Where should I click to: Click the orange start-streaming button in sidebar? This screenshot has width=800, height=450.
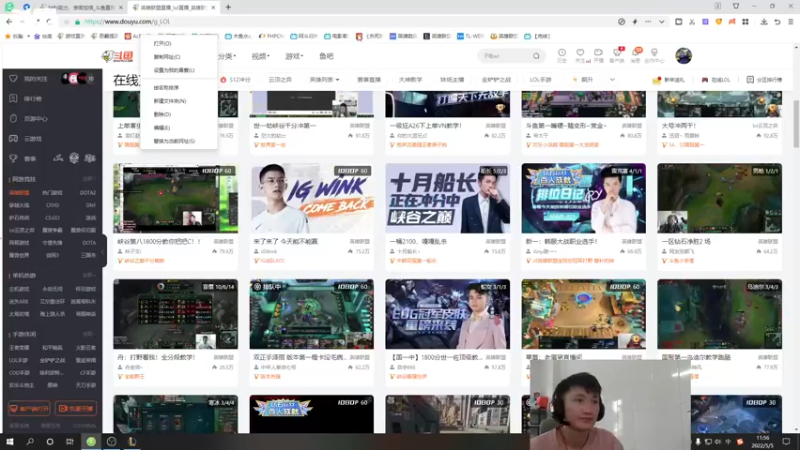click(x=76, y=409)
